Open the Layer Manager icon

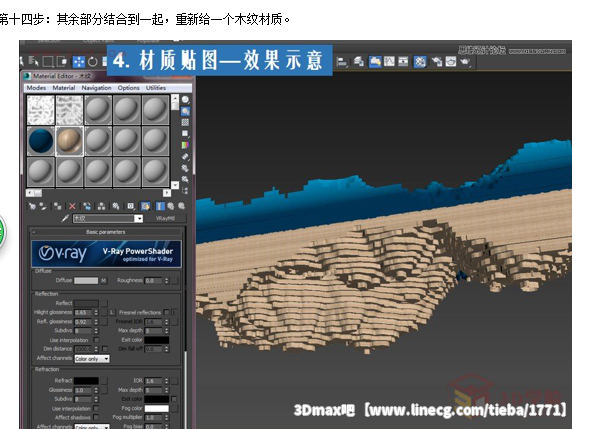(x=359, y=62)
